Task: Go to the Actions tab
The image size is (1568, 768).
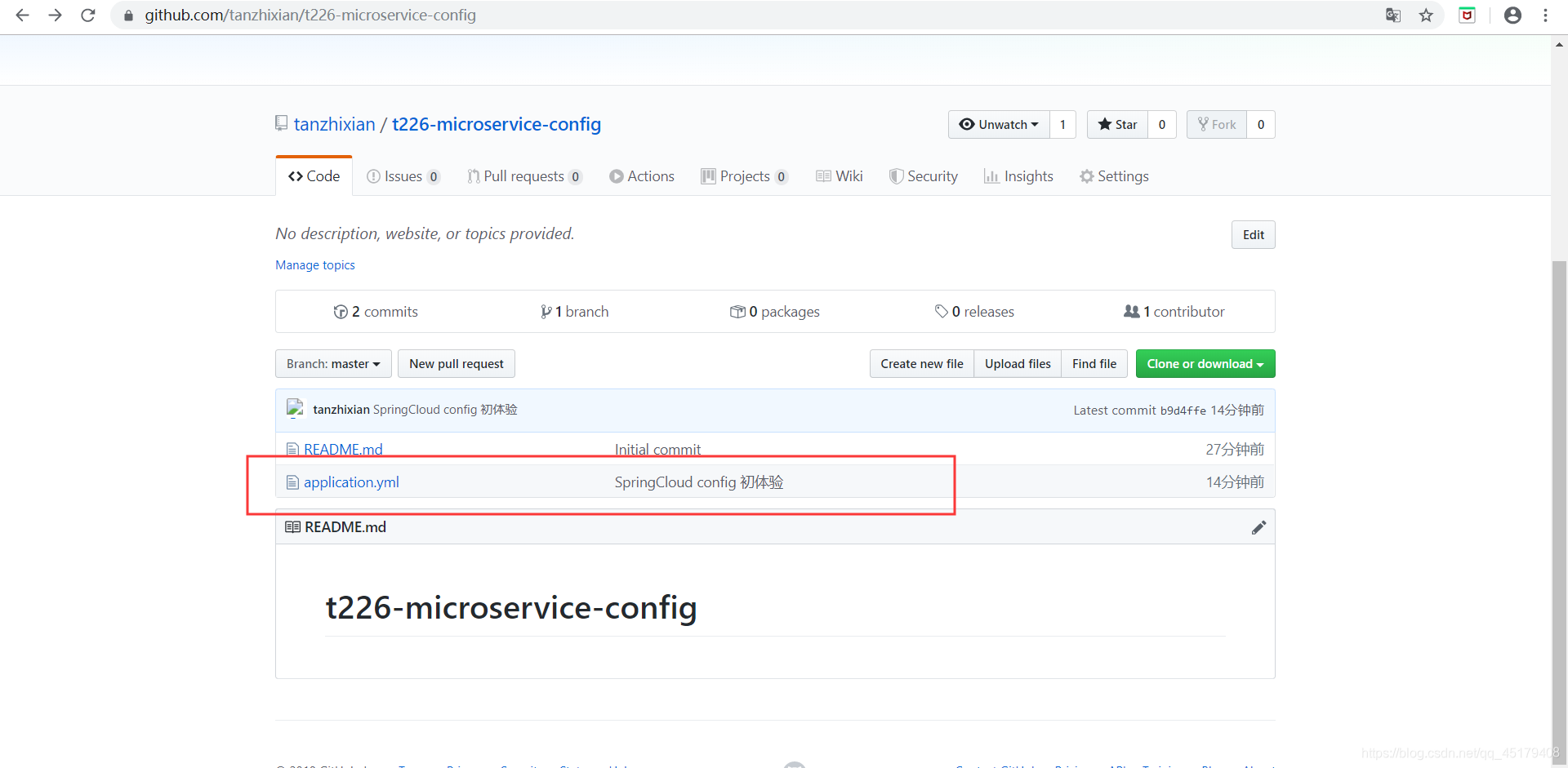Action: 642,175
